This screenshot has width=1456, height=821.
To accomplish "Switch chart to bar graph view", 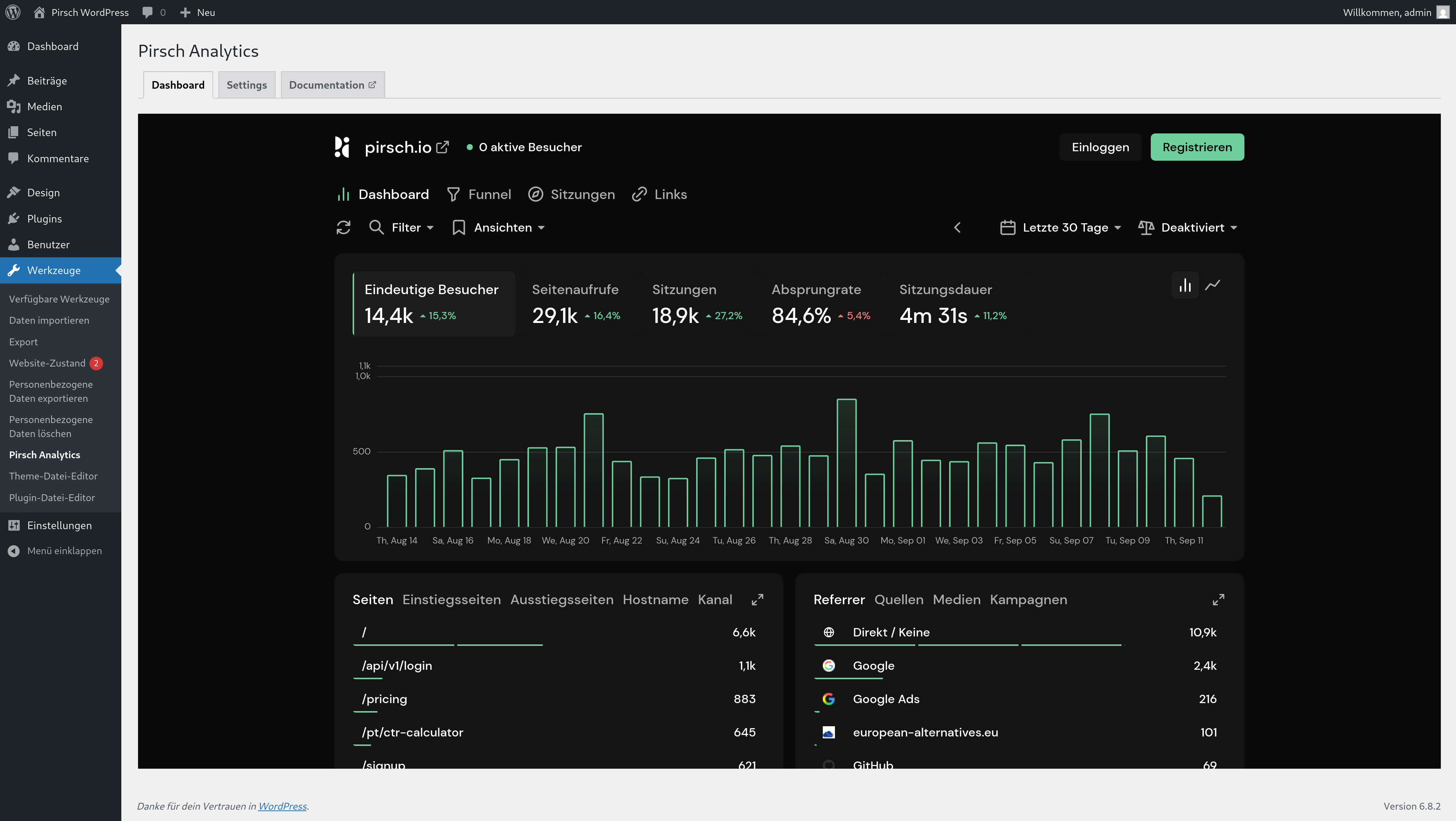I will (x=1185, y=285).
